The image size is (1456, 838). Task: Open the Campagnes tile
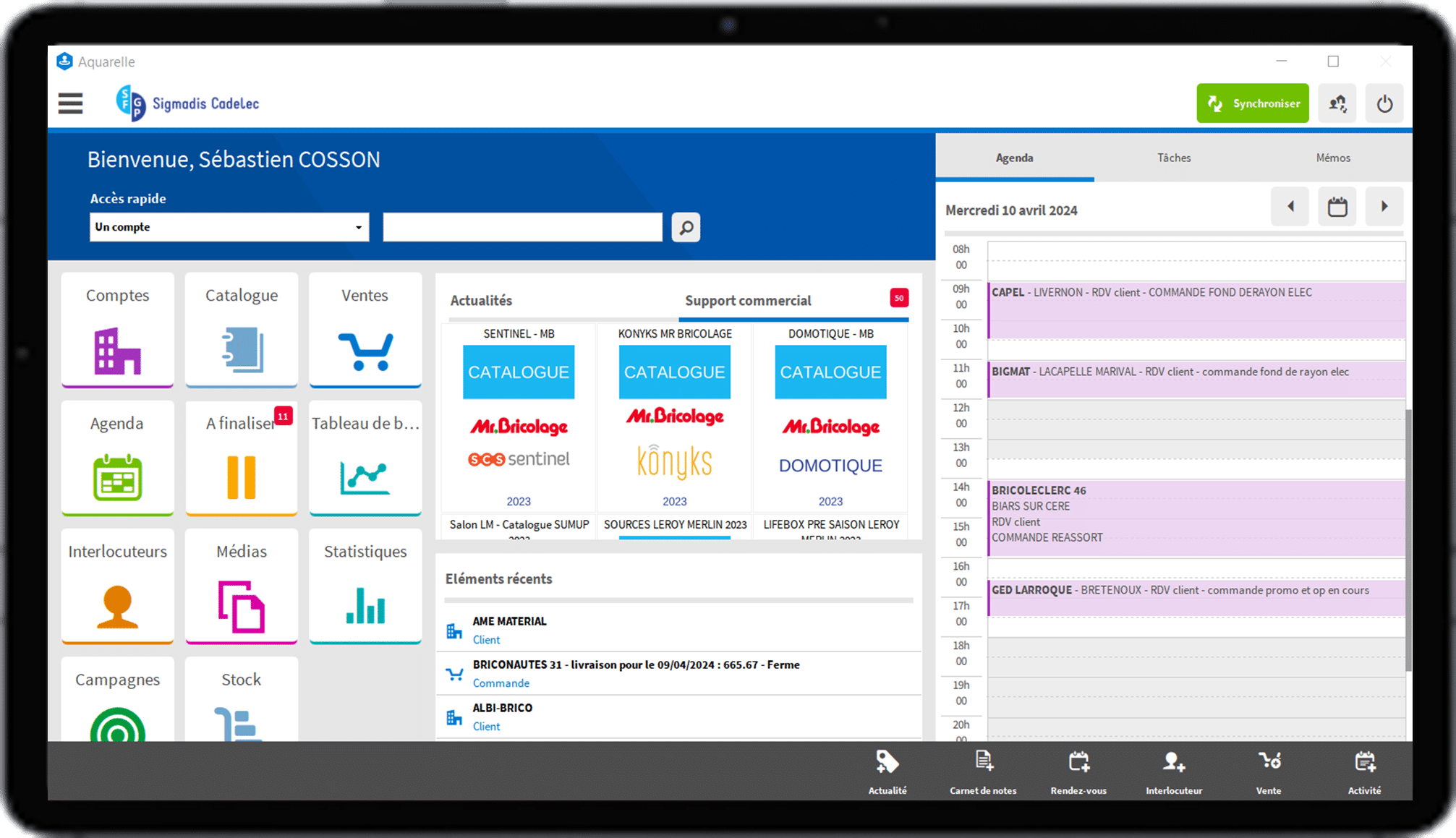pos(117,699)
